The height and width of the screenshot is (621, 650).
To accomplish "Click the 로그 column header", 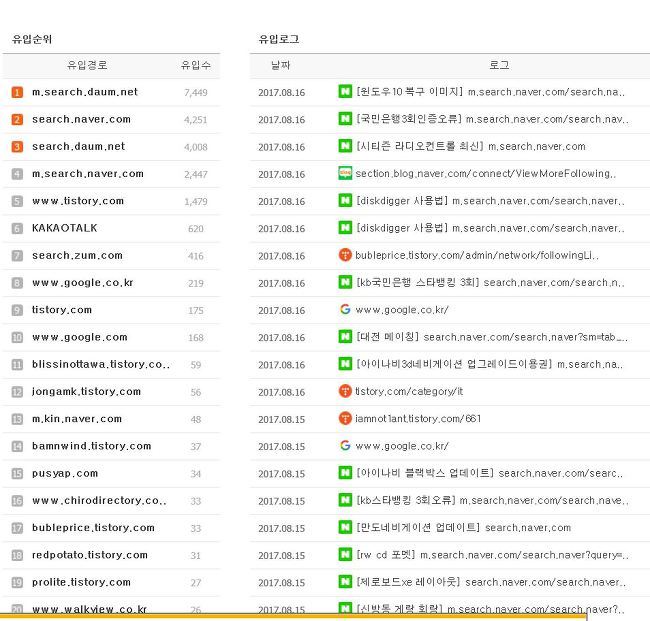I will 499,65.
